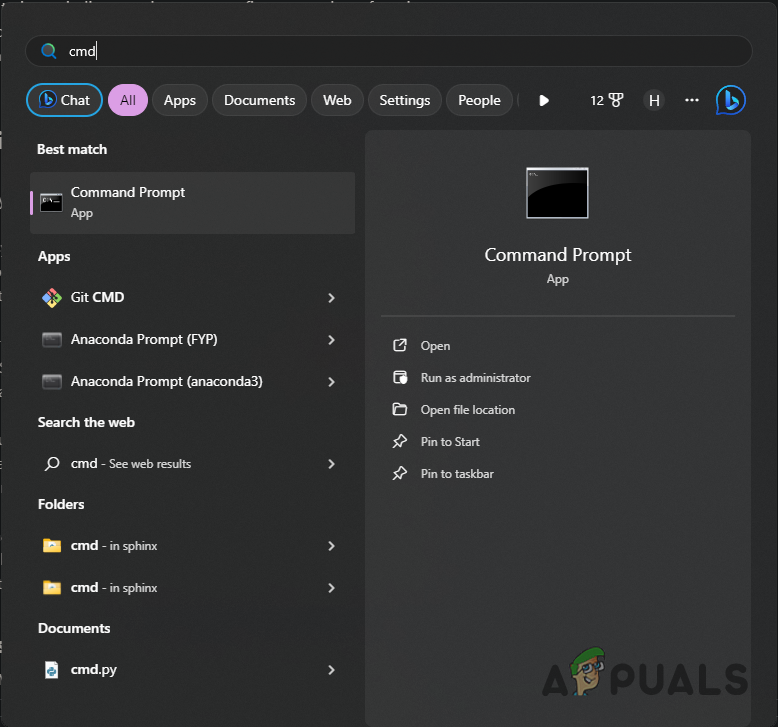Expand cmd.py options chevron
This screenshot has width=778, height=727.
click(331, 670)
